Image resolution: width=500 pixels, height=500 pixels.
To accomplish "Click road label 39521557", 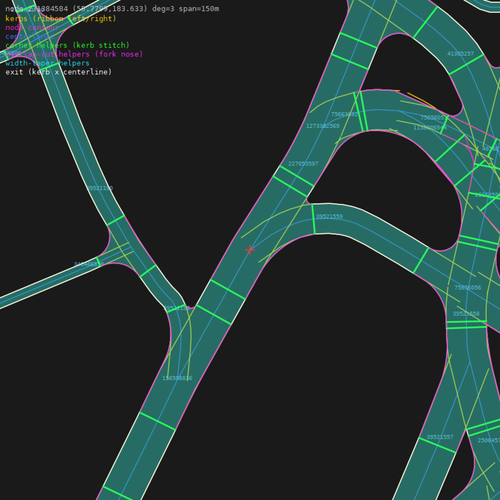I will click(x=440, y=437).
